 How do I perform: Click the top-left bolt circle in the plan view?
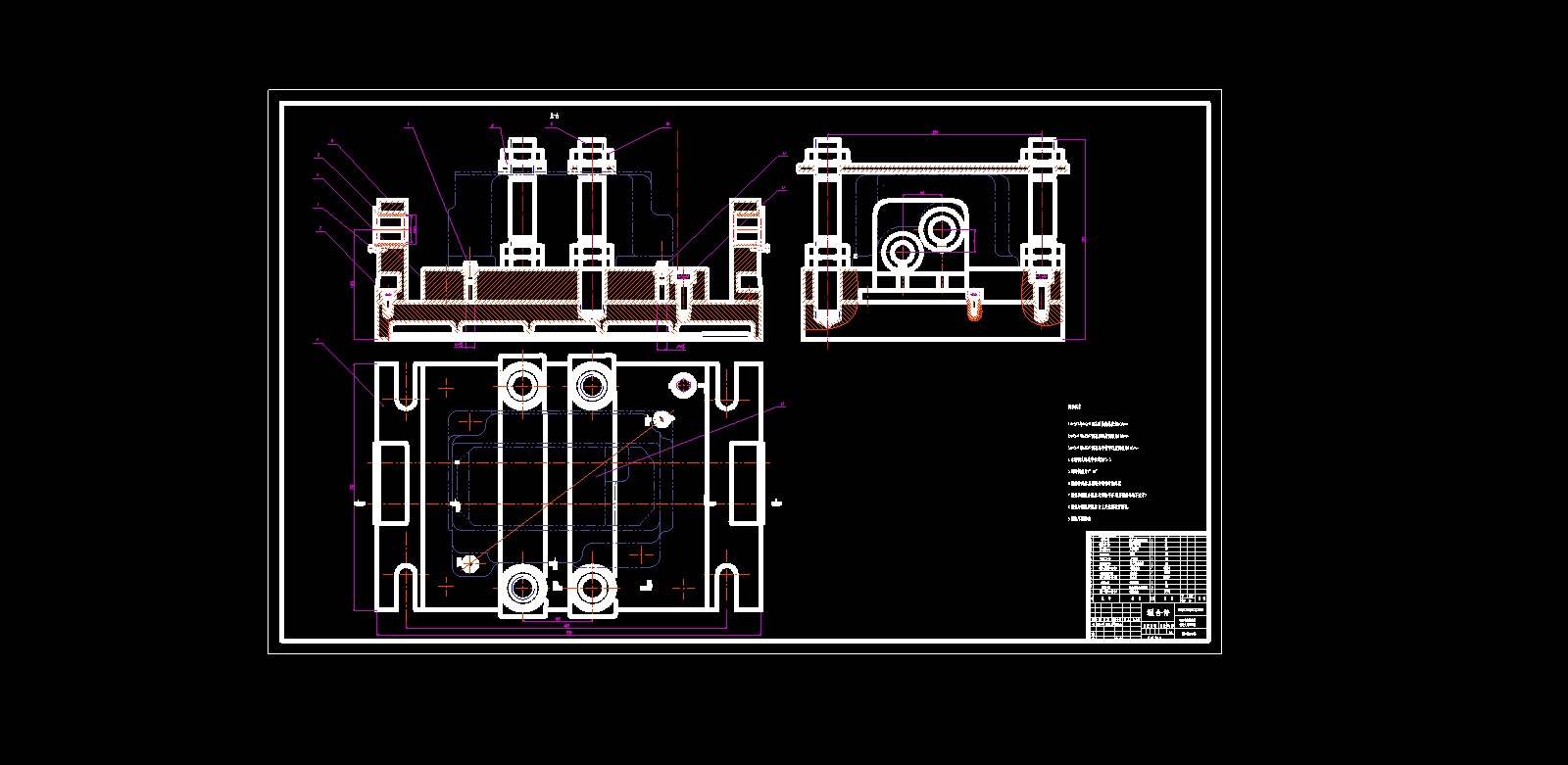[522, 385]
